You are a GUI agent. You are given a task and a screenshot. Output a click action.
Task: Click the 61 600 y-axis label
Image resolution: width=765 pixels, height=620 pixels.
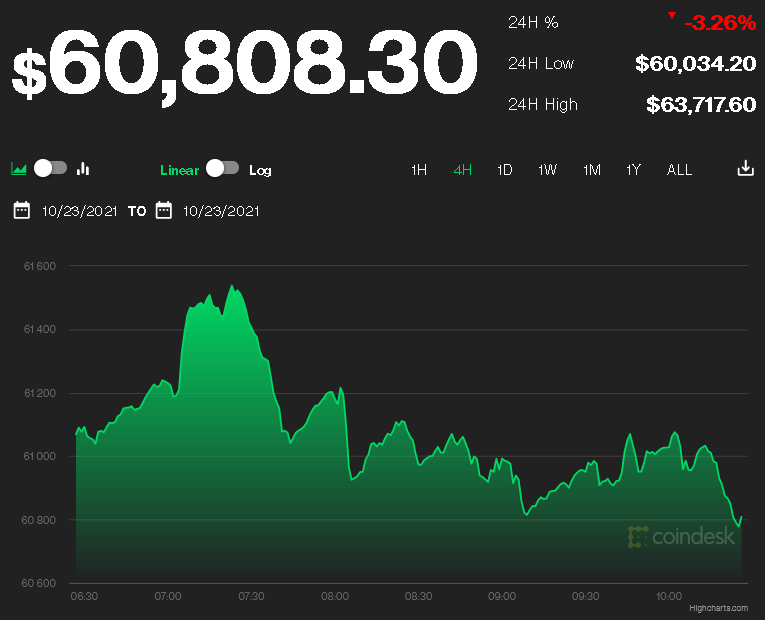(40, 266)
